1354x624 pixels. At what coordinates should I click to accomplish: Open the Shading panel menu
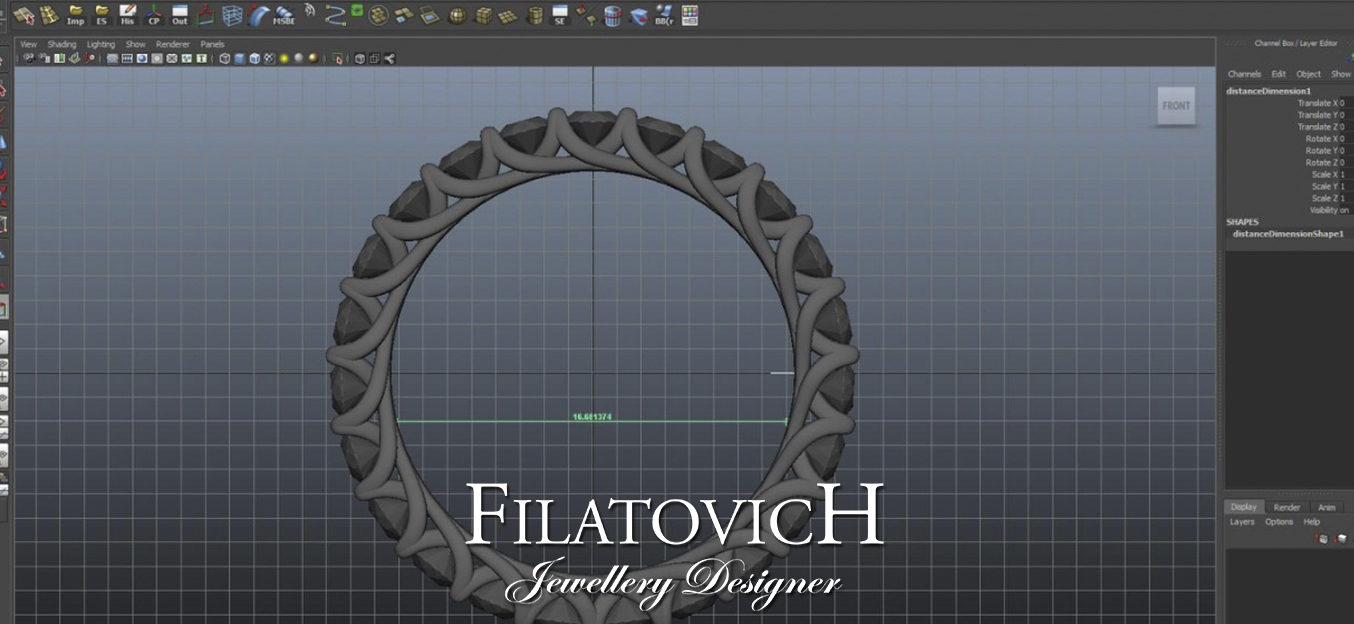click(62, 44)
